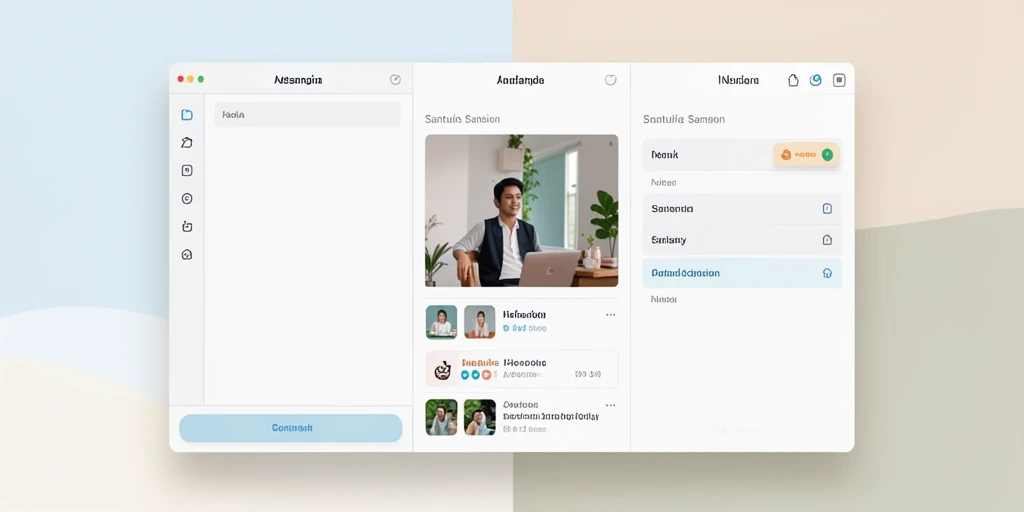Select the circled C icon in the sidebar

tap(187, 199)
